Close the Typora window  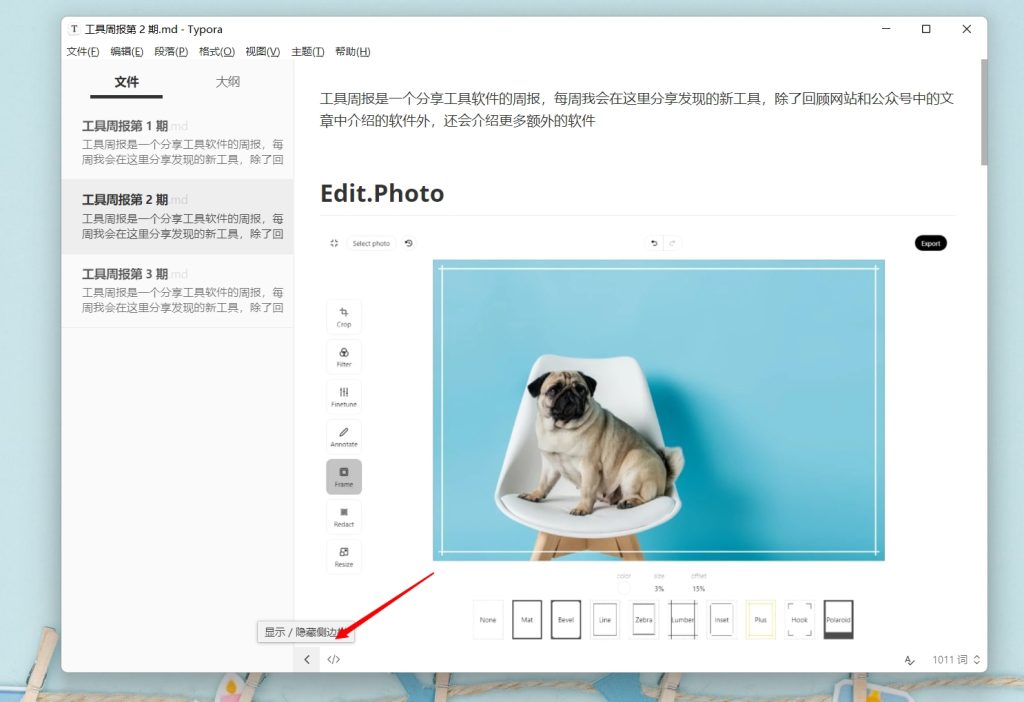(967, 29)
